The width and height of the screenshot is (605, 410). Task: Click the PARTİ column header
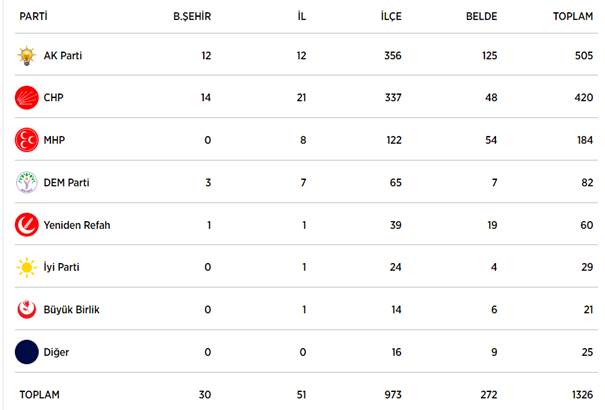[34, 16]
